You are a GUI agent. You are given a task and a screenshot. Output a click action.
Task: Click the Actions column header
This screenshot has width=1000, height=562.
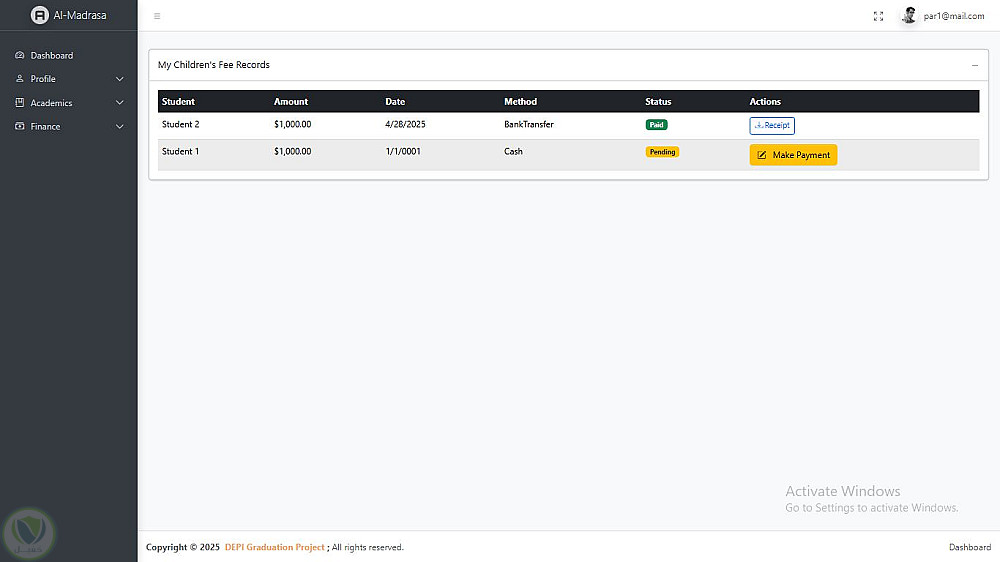click(x=765, y=101)
